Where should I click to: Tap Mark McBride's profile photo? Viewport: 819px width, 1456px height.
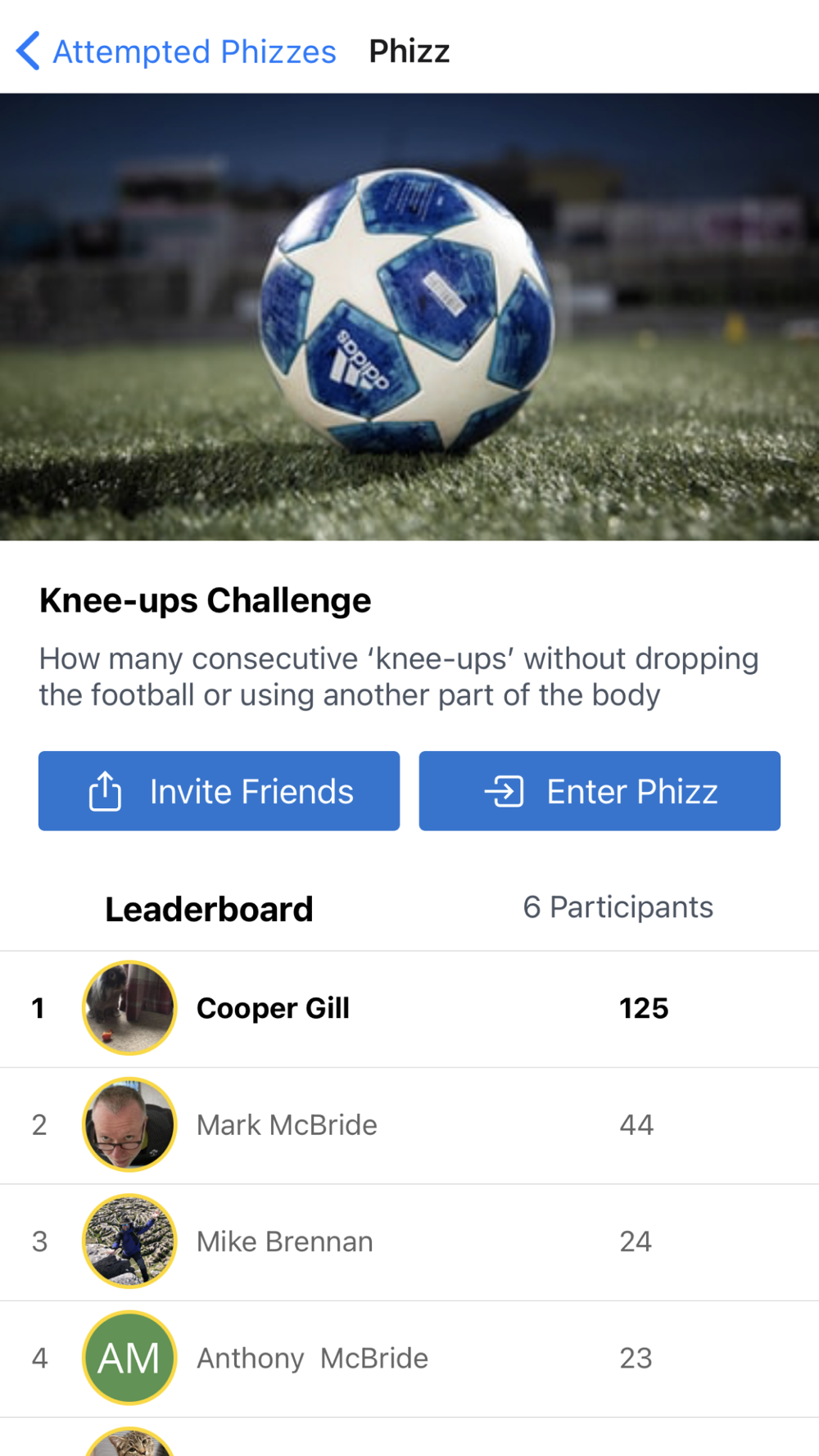click(x=129, y=1124)
